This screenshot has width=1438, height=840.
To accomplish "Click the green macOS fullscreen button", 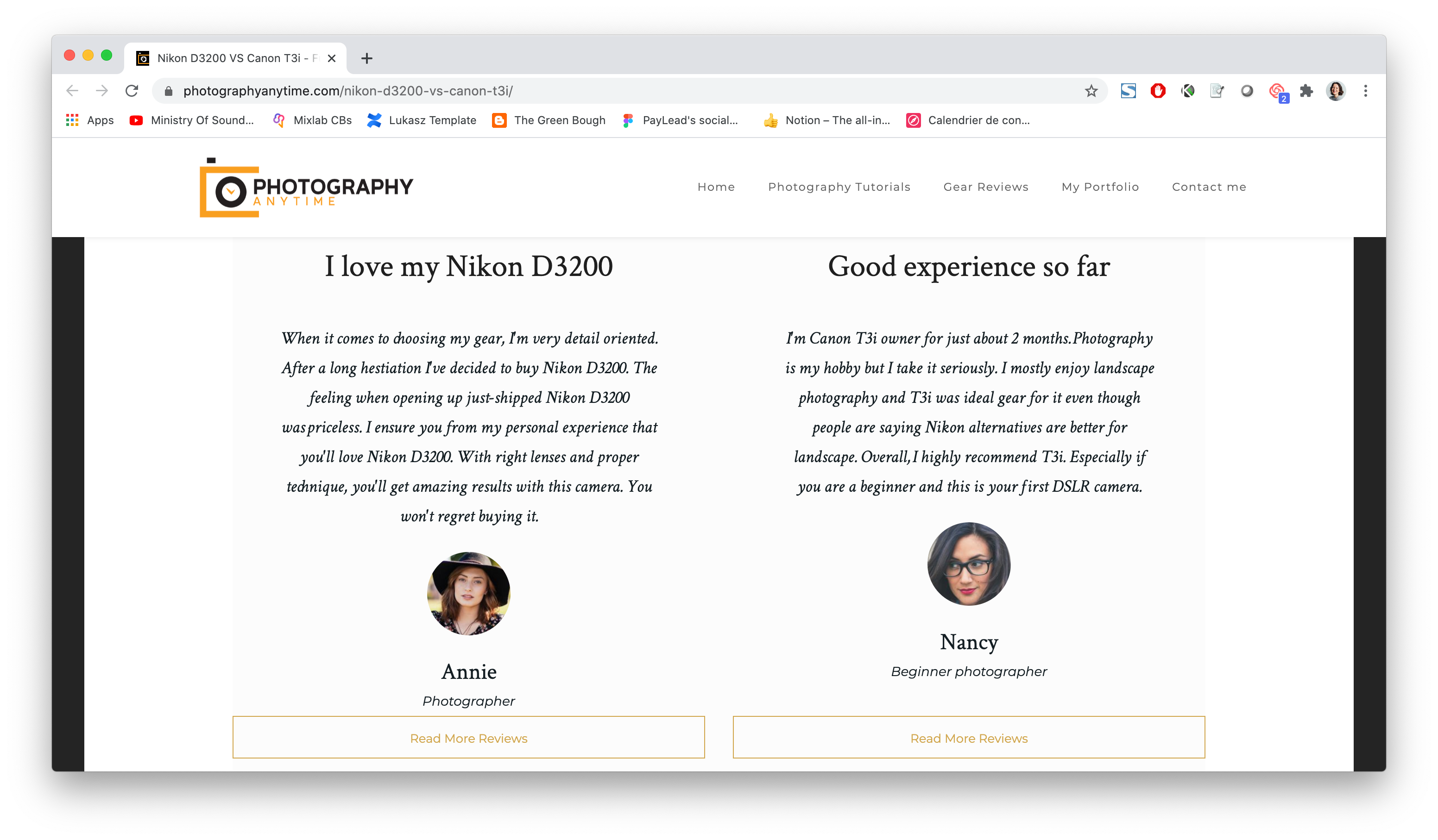I will pyautogui.click(x=106, y=55).
